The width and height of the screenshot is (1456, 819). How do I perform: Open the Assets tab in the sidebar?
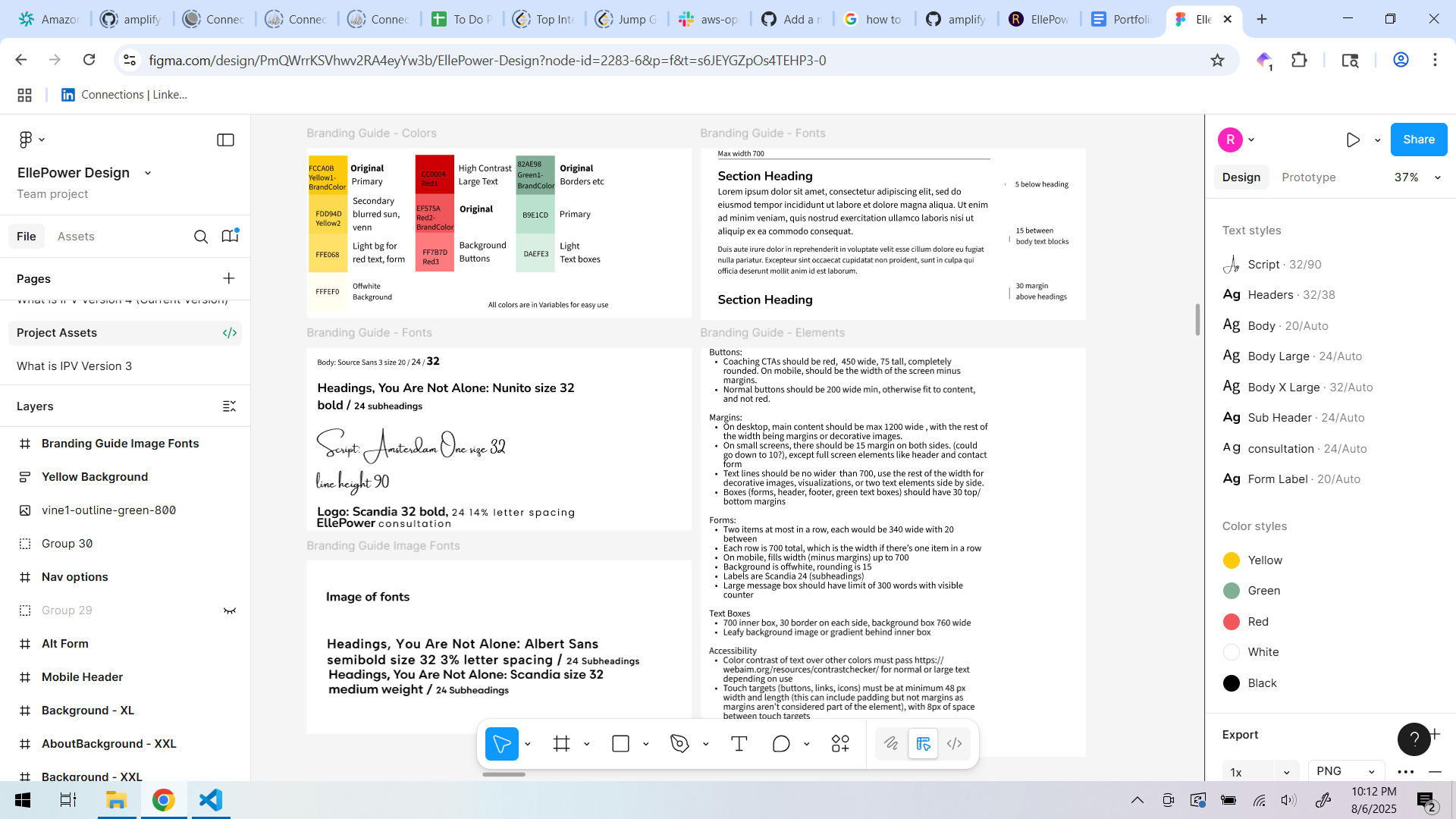pyautogui.click(x=76, y=236)
